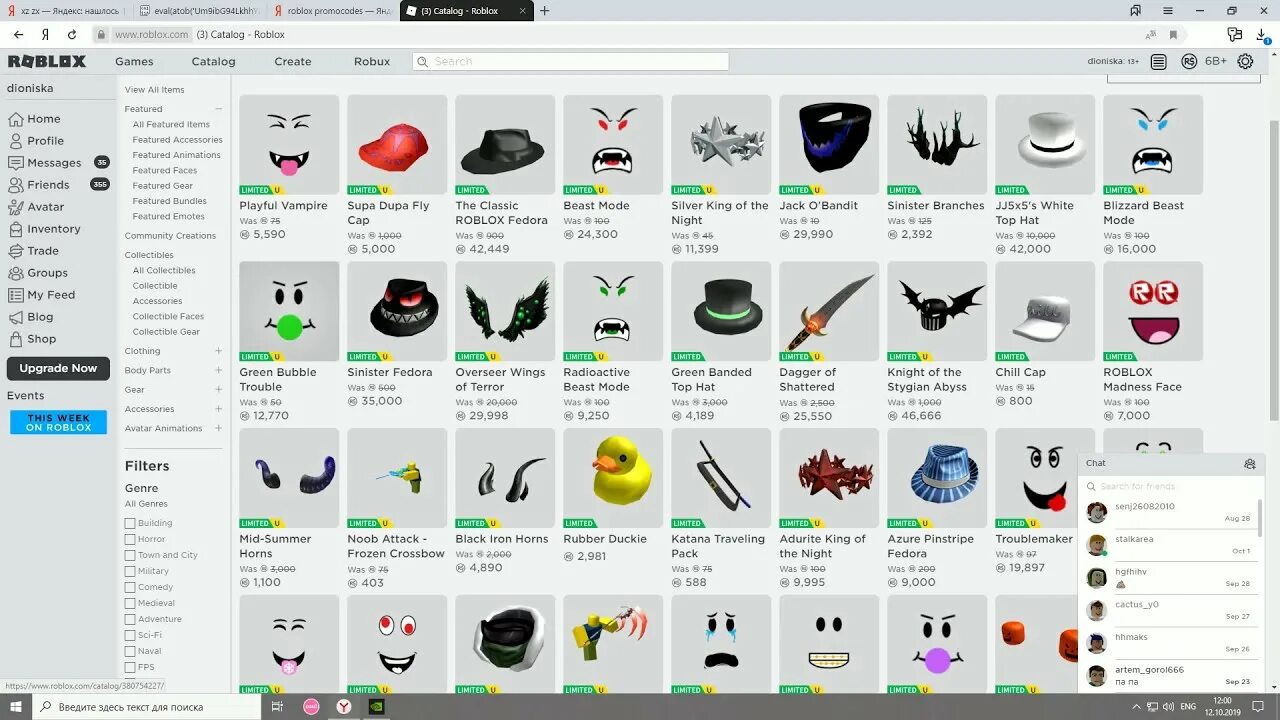Check the Adventure genre checkbox
The width and height of the screenshot is (1280, 720).
(130, 619)
